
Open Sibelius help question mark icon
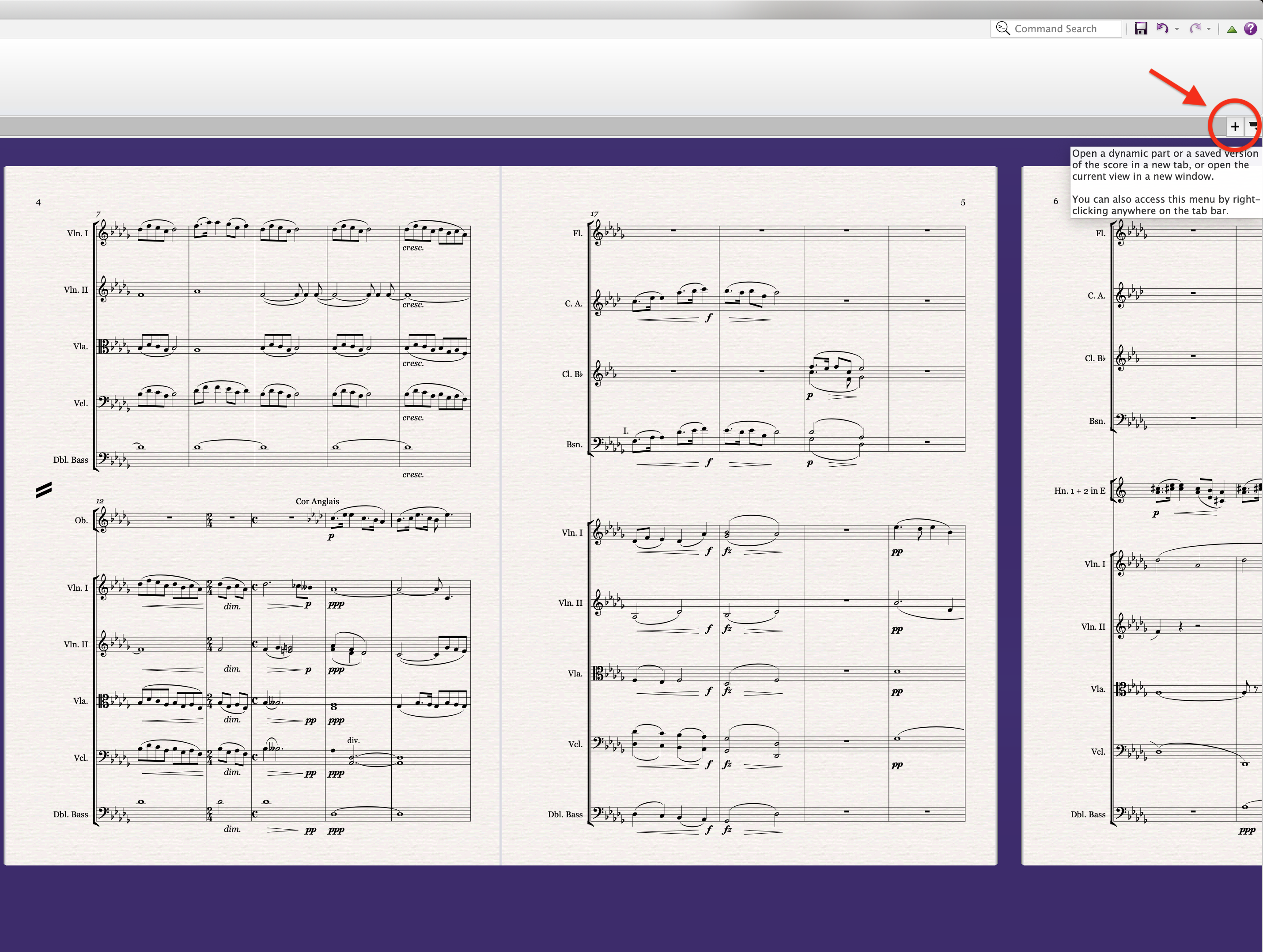(x=1250, y=29)
